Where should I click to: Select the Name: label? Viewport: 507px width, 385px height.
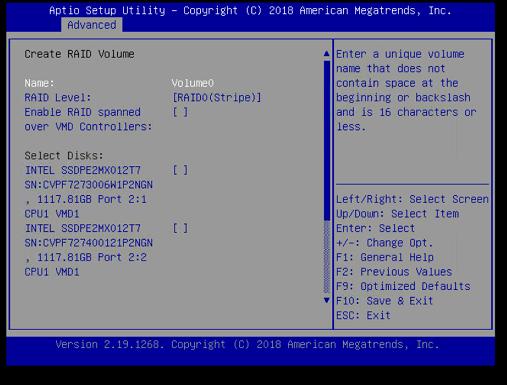tap(39, 83)
